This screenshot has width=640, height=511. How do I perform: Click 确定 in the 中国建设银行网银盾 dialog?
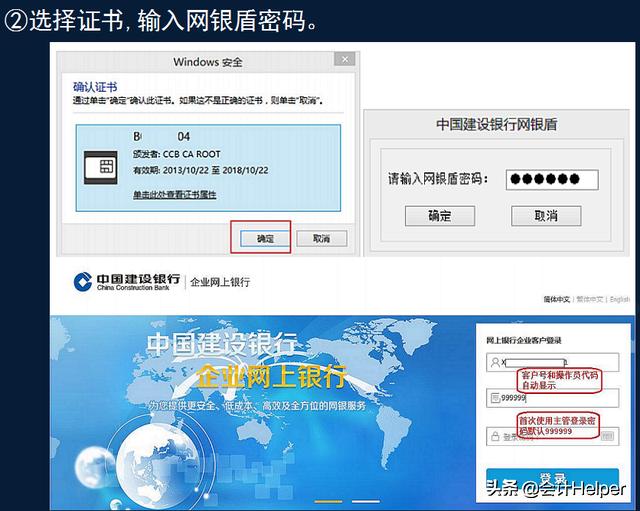(x=440, y=216)
